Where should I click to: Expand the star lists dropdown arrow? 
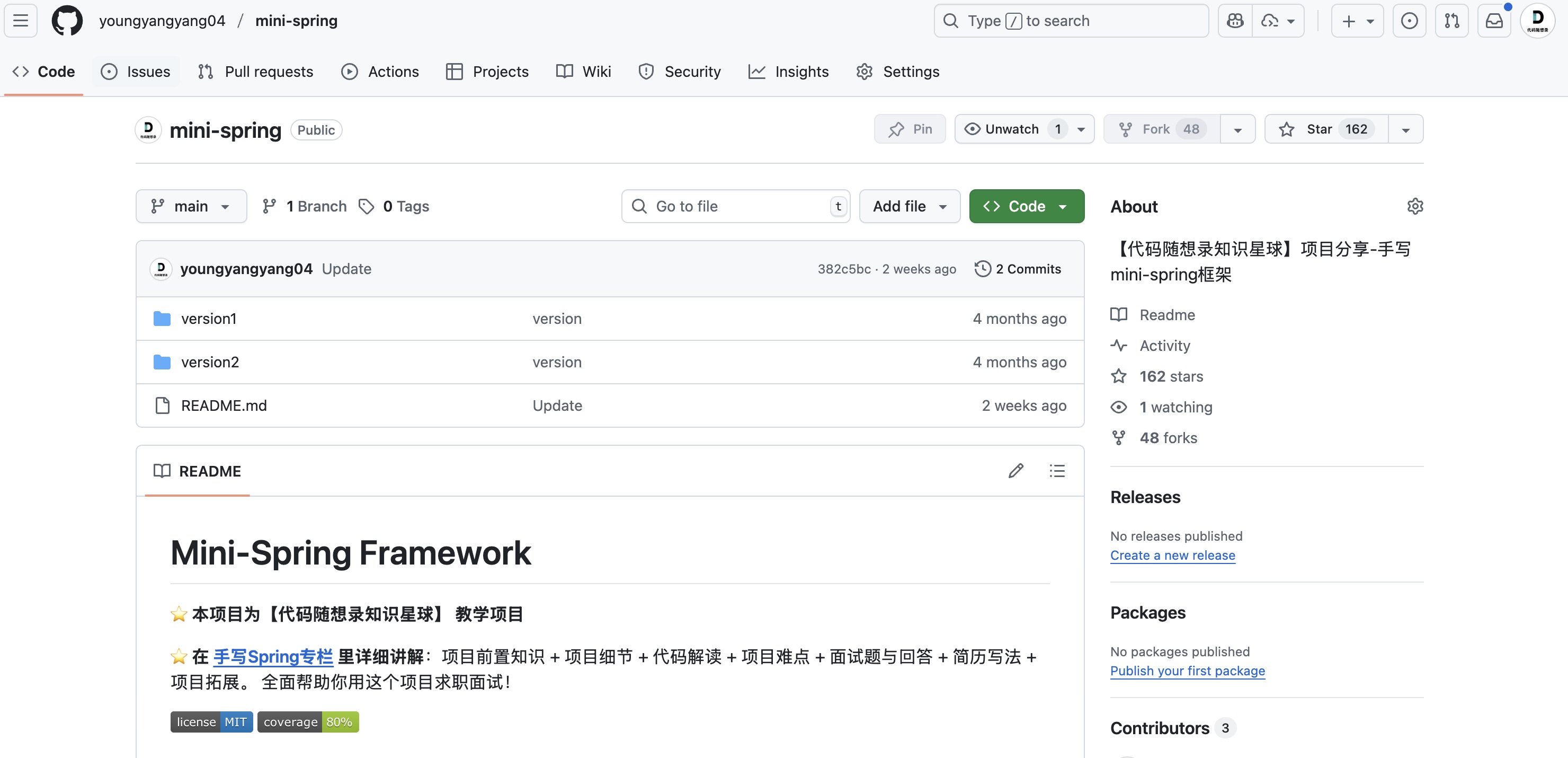[1405, 129]
